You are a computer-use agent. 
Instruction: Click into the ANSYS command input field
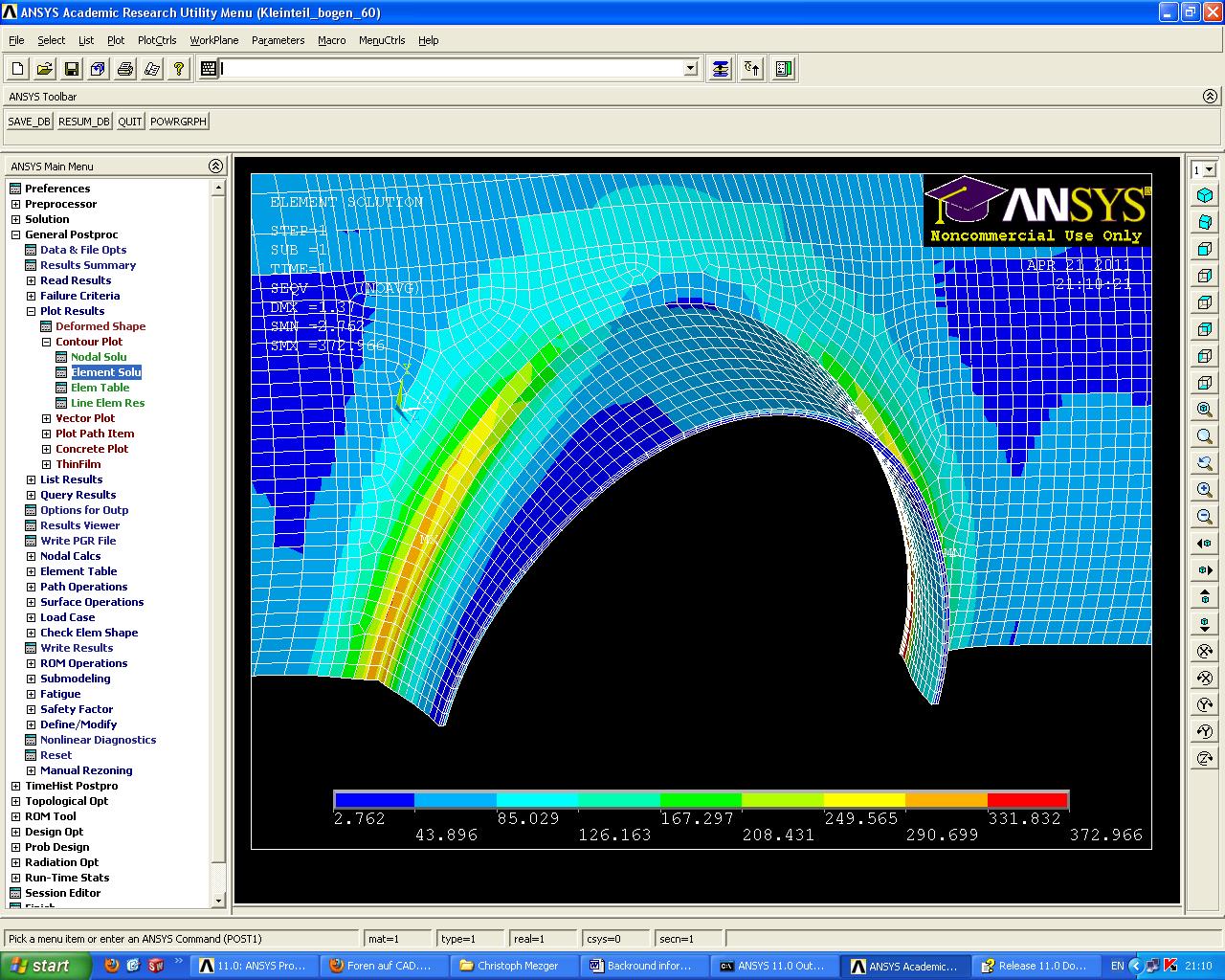(452, 69)
